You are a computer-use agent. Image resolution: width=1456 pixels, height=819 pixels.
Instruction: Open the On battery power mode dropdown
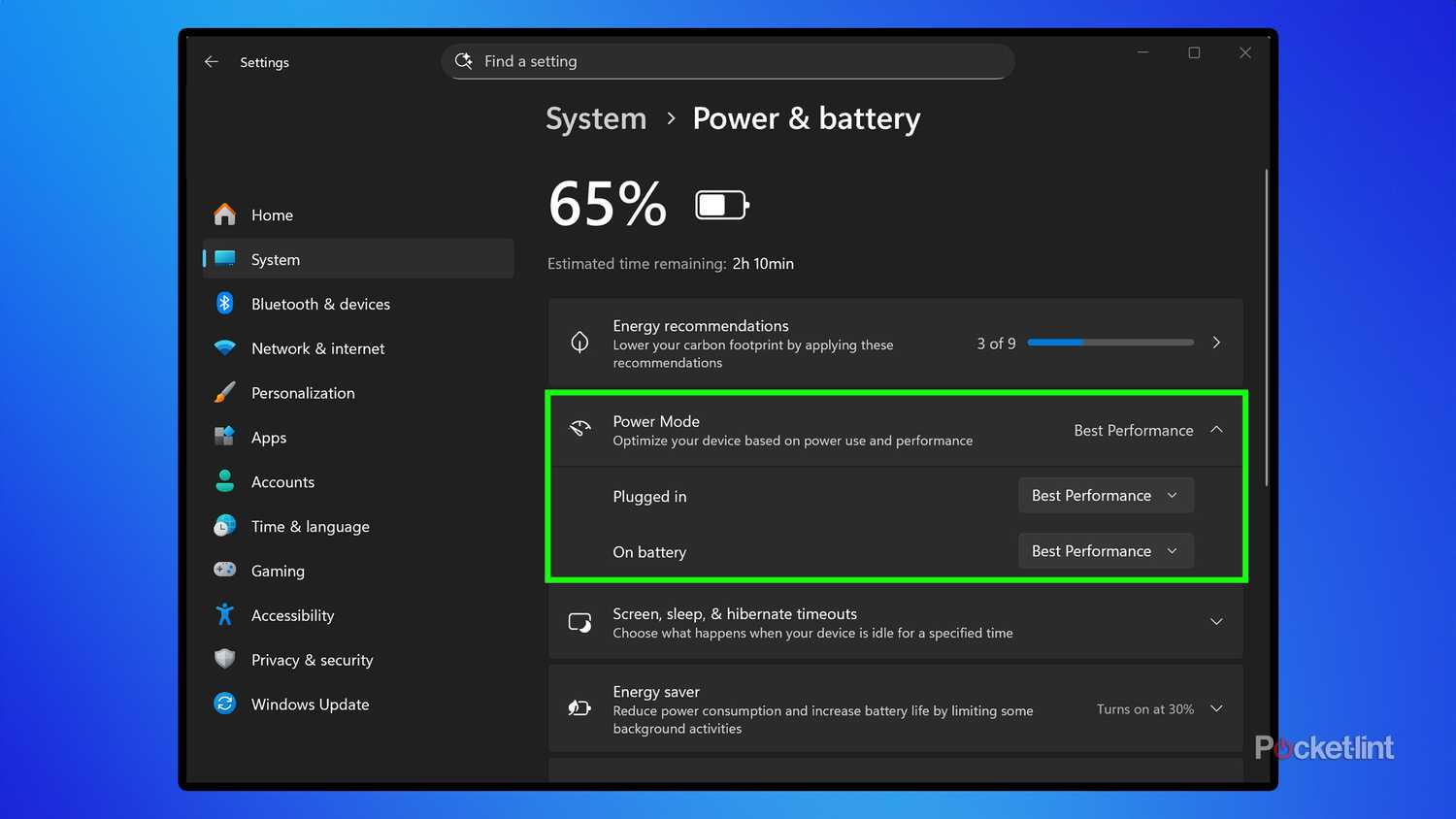(1105, 550)
